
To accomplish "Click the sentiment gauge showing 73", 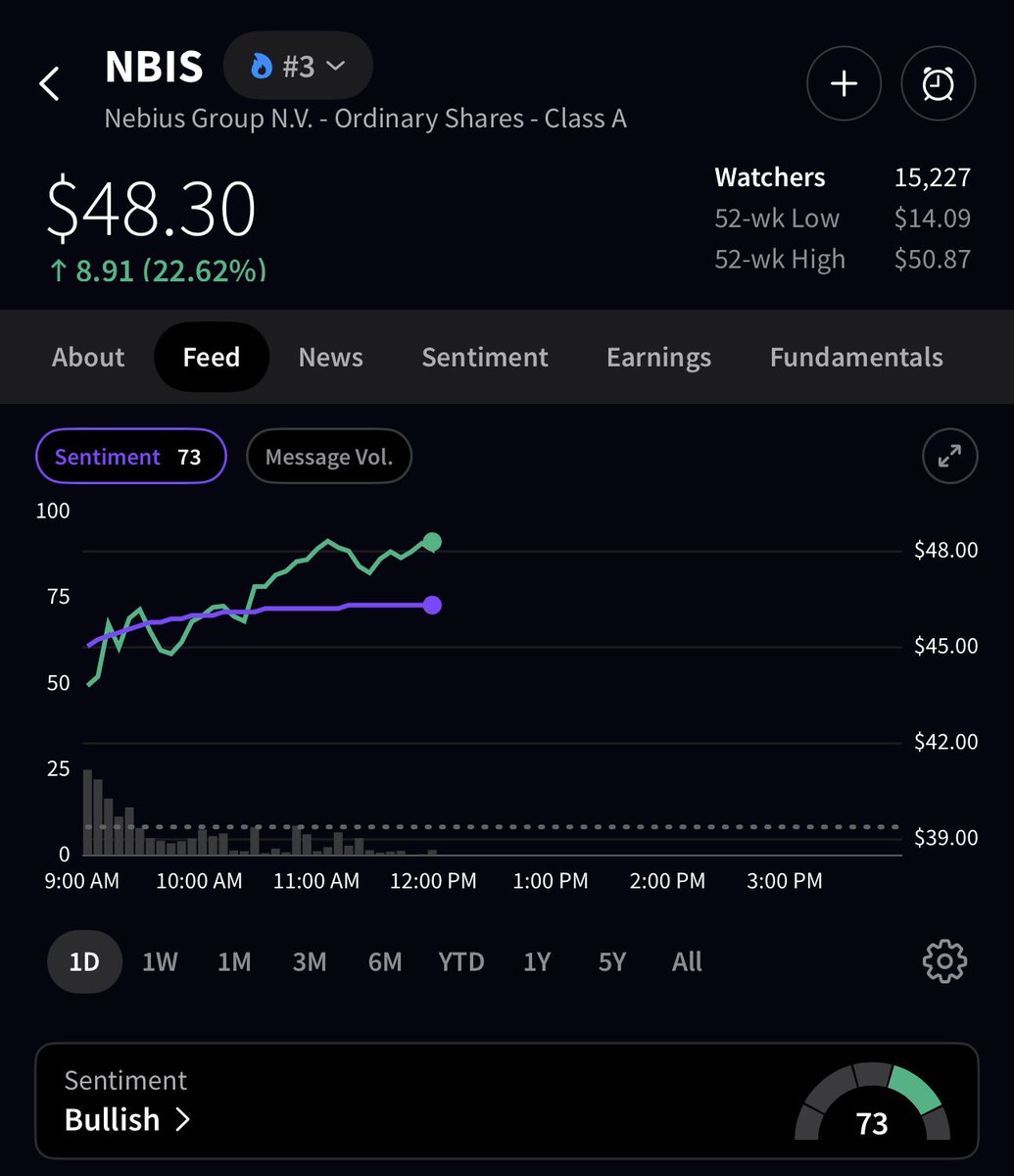I will click(x=871, y=1102).
